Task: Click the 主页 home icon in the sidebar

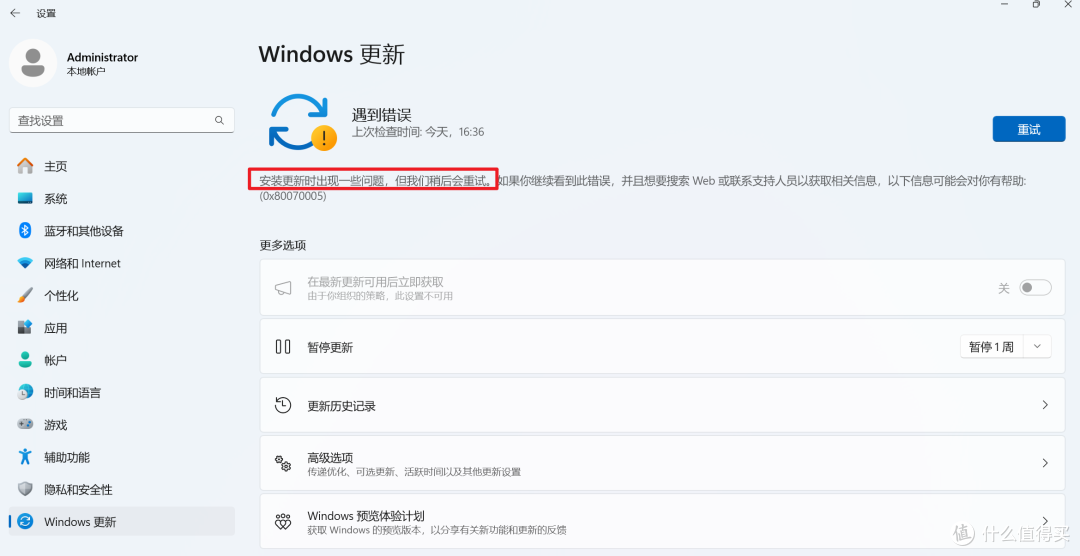Action: coord(25,166)
